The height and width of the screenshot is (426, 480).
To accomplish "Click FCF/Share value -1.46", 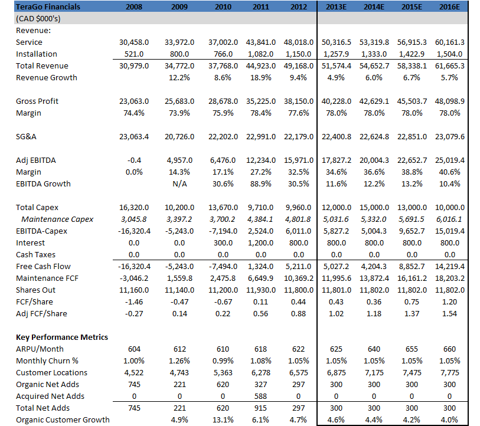I will 134,302.
